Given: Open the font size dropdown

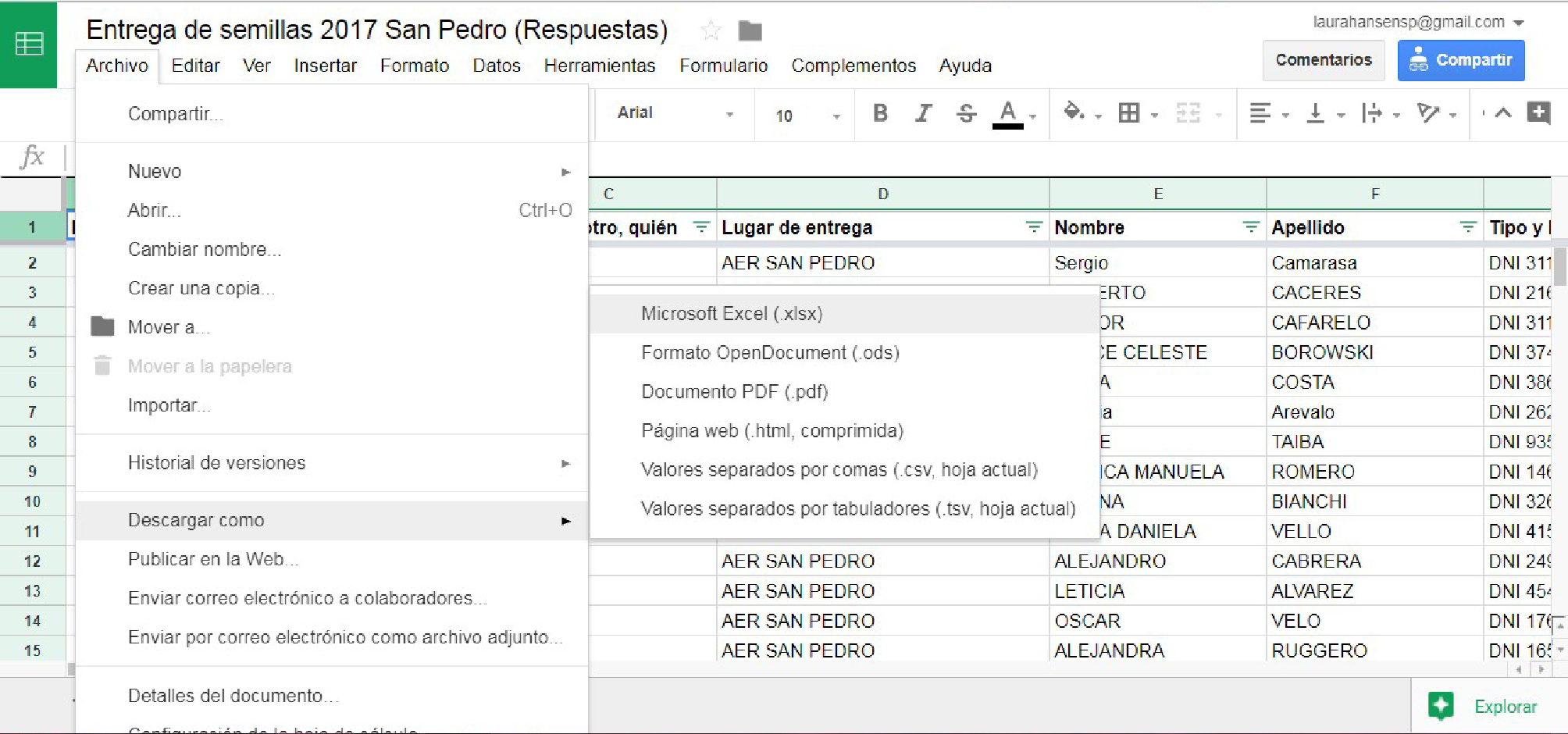Looking at the screenshot, I should coord(807,116).
